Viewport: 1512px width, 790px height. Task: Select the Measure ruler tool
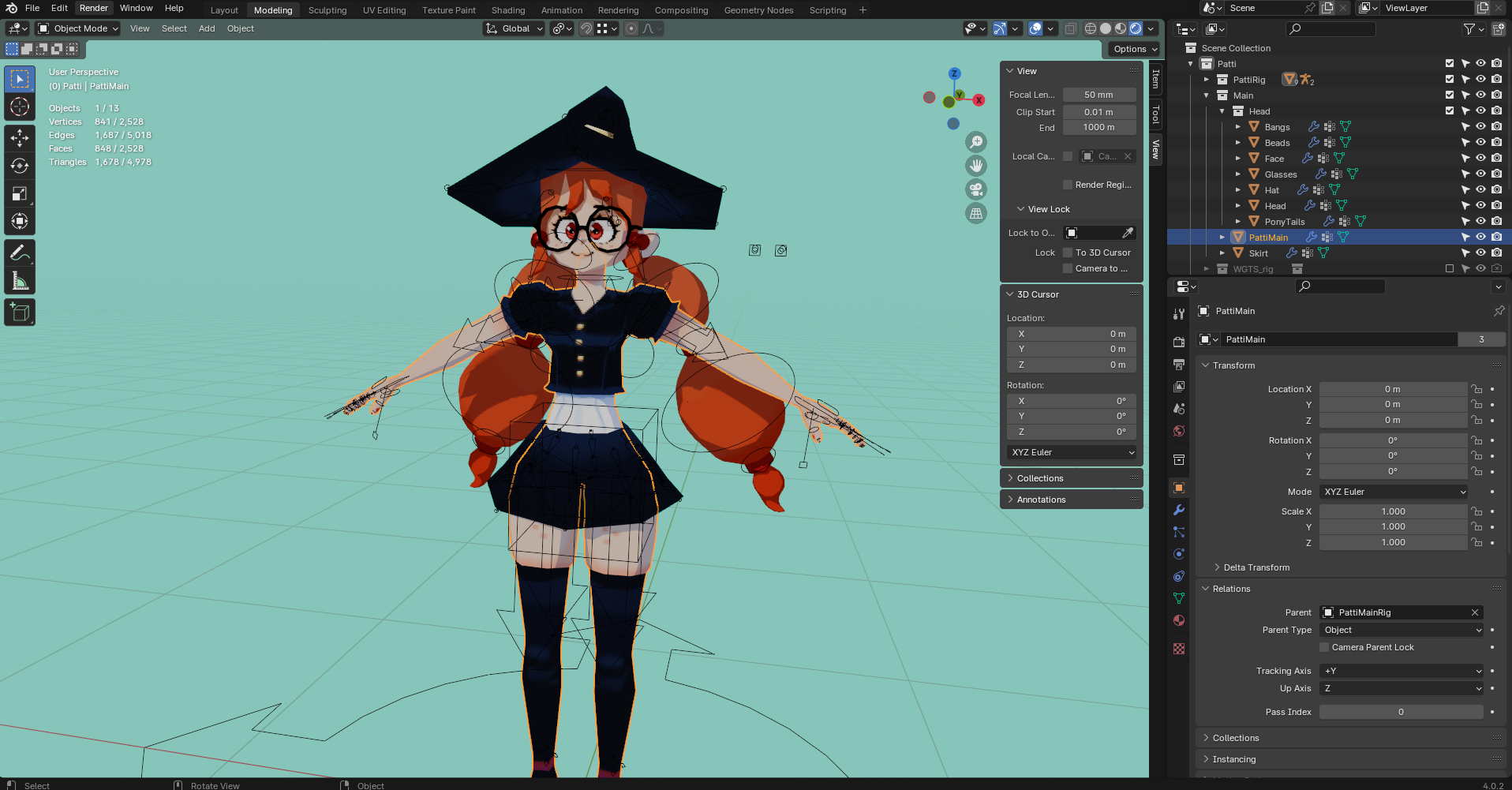[x=20, y=282]
